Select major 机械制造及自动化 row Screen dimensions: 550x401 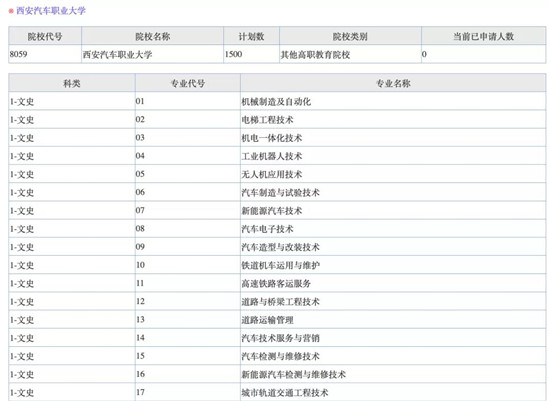(x=277, y=101)
